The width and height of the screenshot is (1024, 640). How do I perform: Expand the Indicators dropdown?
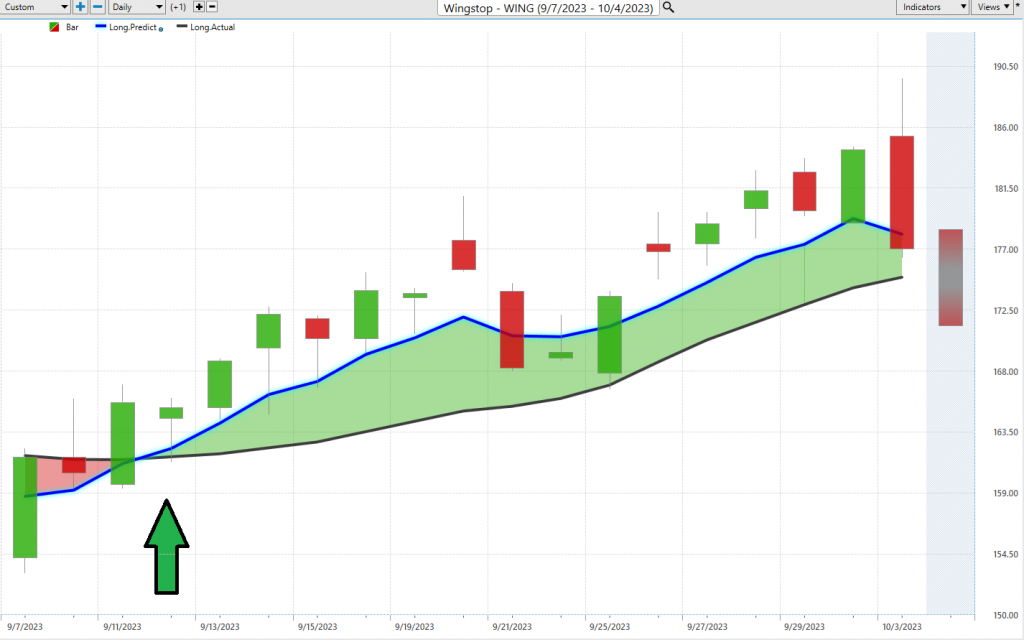932,7
